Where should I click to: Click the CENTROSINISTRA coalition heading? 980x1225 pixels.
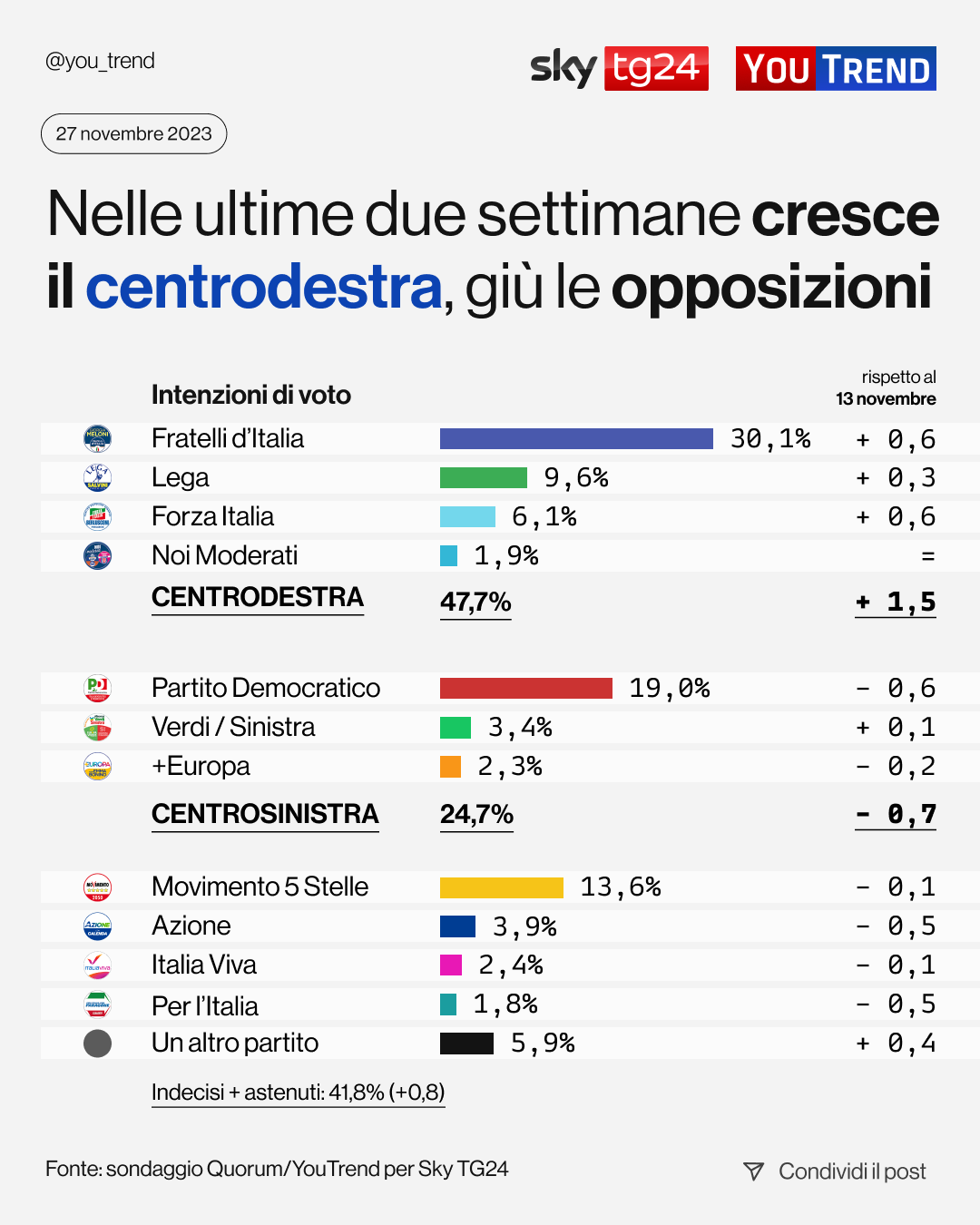point(265,814)
